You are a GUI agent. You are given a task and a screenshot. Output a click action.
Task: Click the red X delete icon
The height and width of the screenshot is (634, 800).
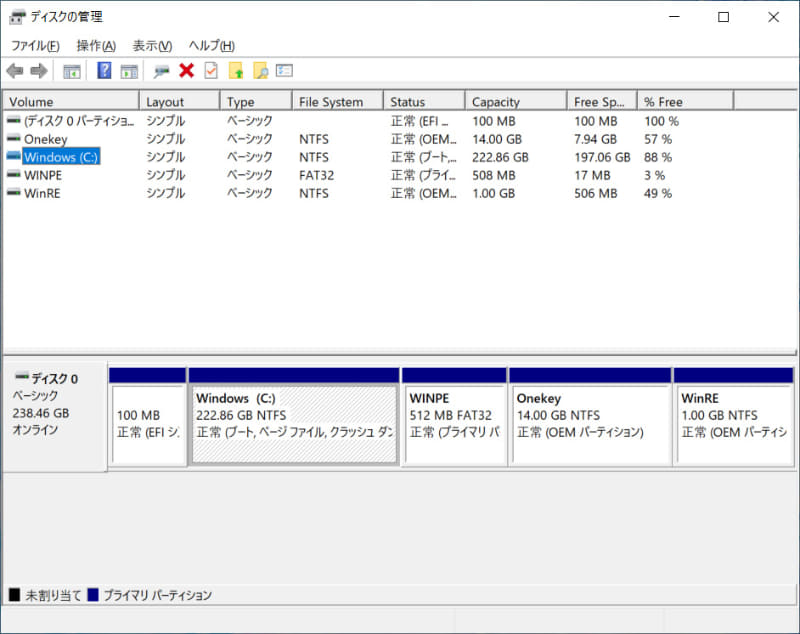tap(187, 70)
